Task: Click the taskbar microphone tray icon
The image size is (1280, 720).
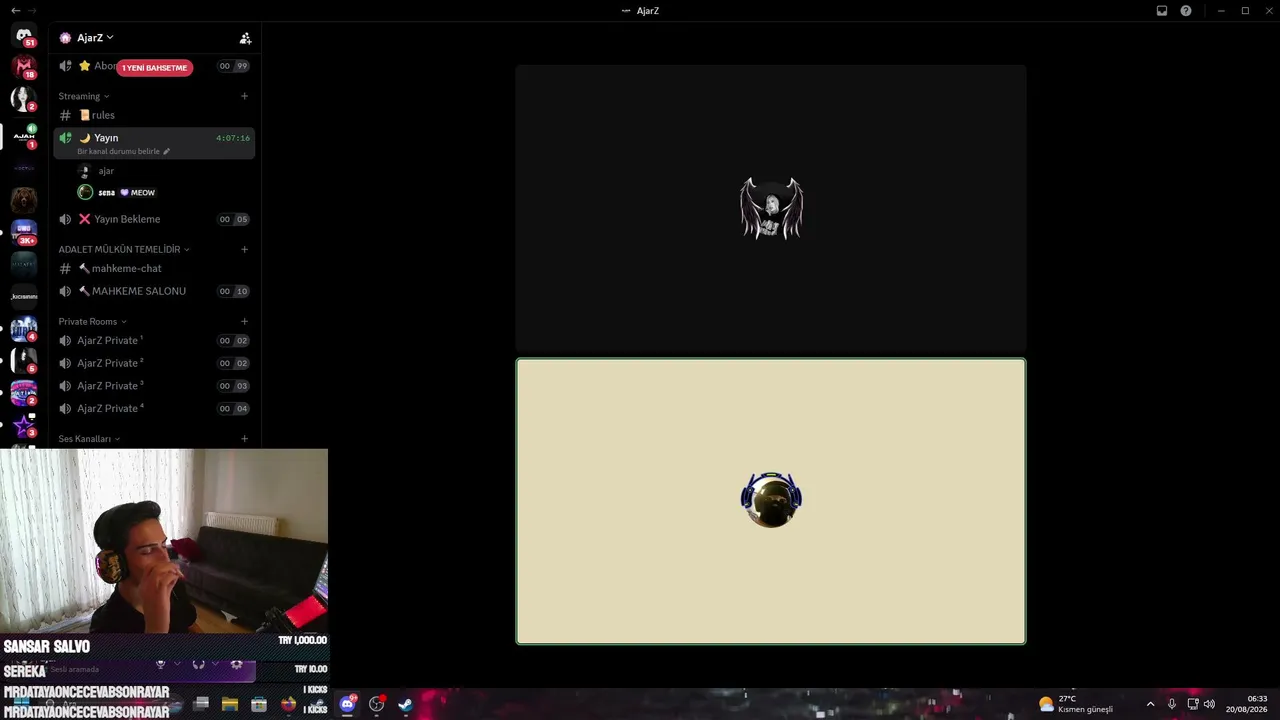Action: [1171, 704]
